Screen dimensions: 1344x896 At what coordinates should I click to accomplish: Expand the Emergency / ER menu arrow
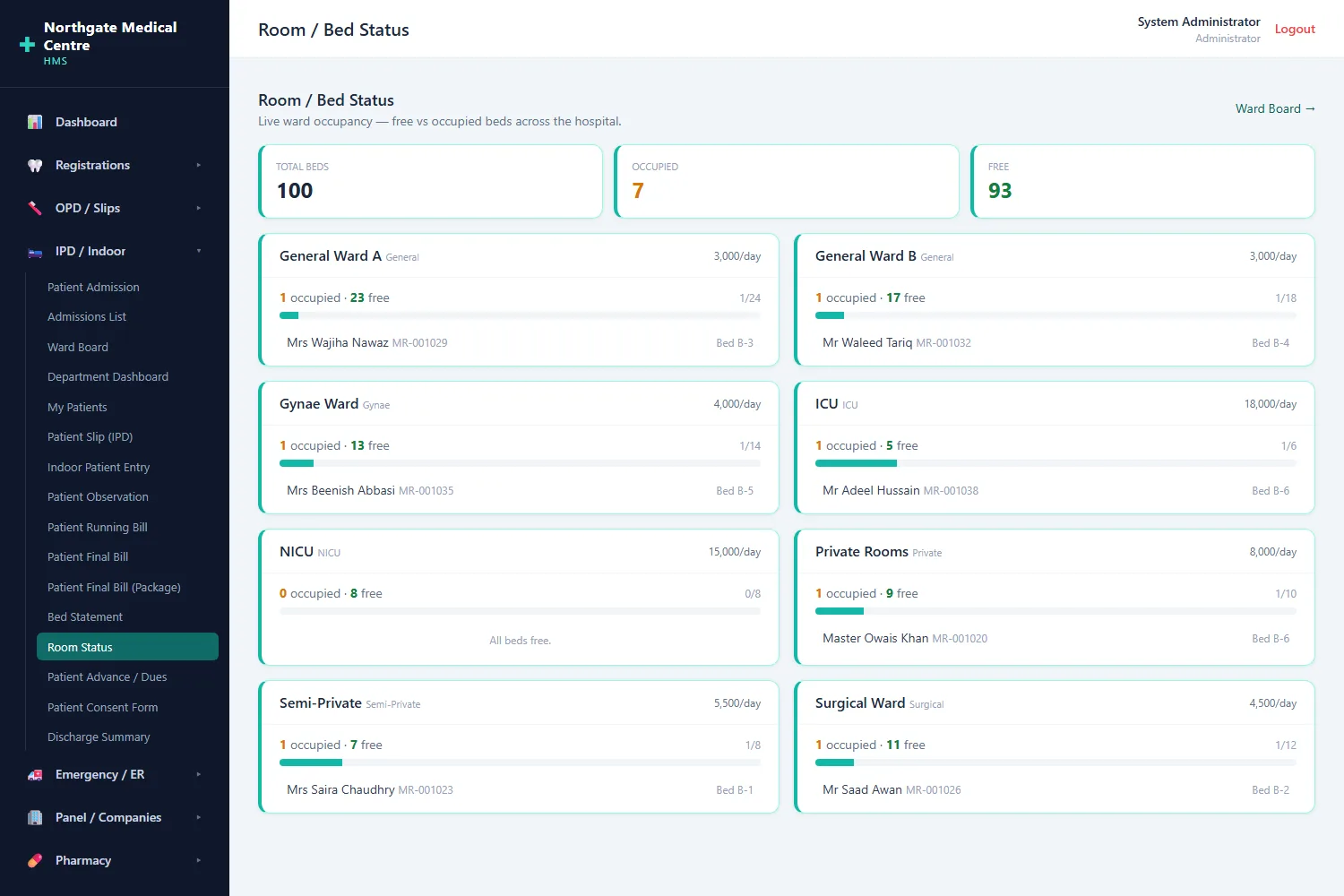pyautogui.click(x=199, y=774)
